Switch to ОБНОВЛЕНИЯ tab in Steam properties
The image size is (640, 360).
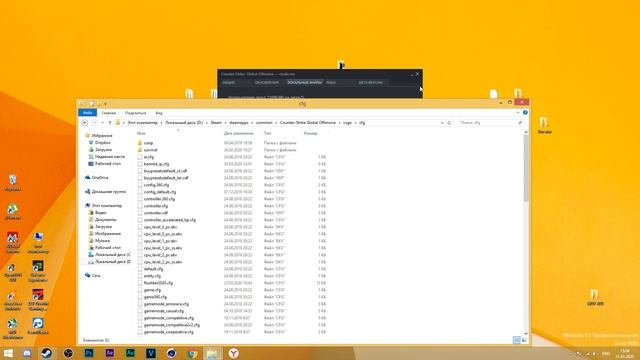[267, 82]
